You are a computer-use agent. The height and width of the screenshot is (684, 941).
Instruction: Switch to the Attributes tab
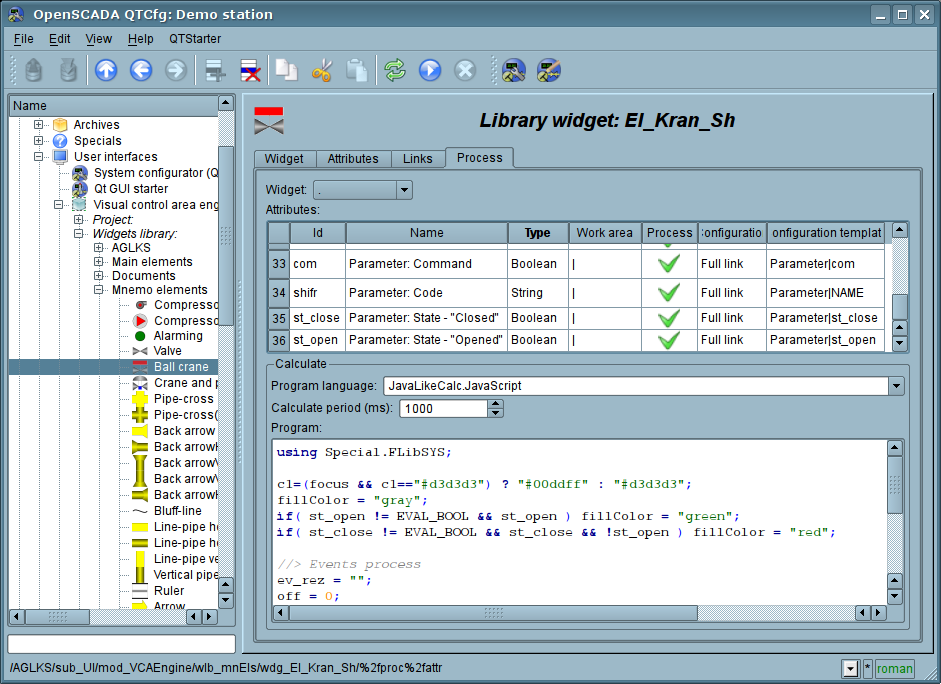click(353, 159)
